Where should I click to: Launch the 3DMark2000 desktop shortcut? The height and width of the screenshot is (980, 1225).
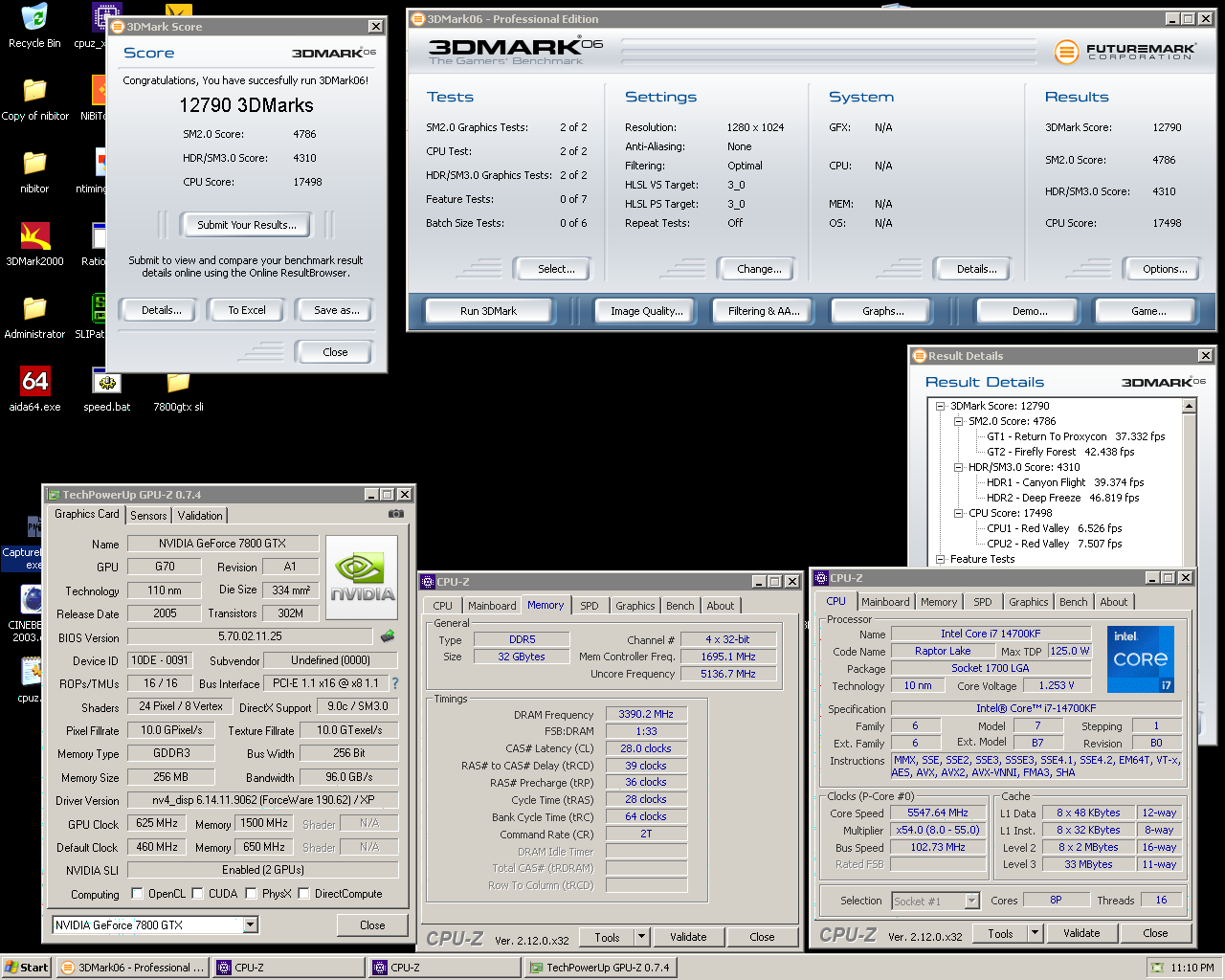[x=34, y=244]
